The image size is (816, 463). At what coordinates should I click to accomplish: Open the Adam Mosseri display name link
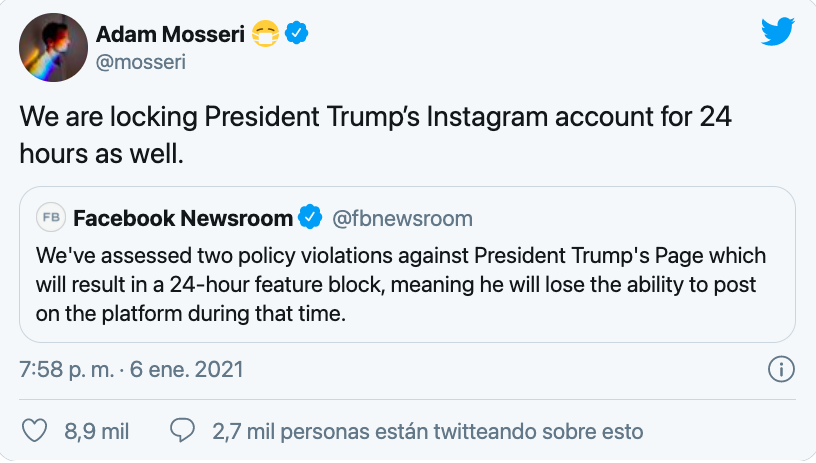coord(170,34)
